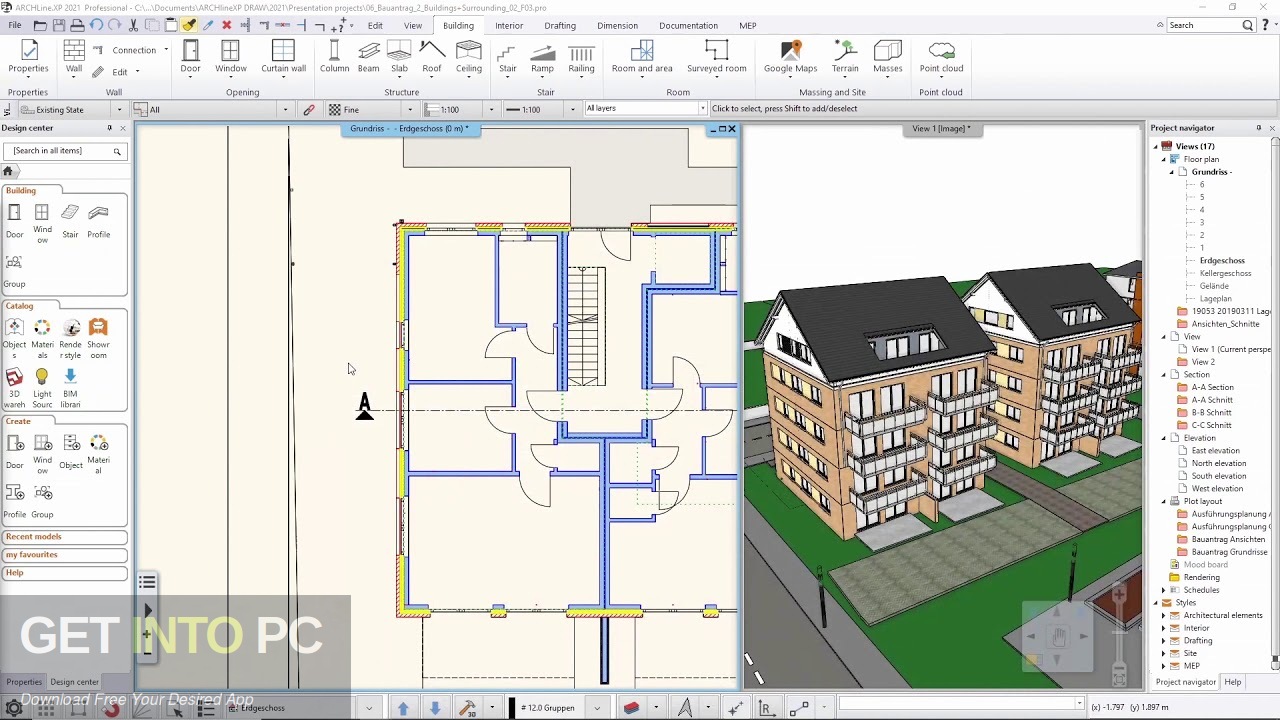Switch to the Interior ribbon tab
This screenshot has width=1280, height=720.
(x=509, y=26)
